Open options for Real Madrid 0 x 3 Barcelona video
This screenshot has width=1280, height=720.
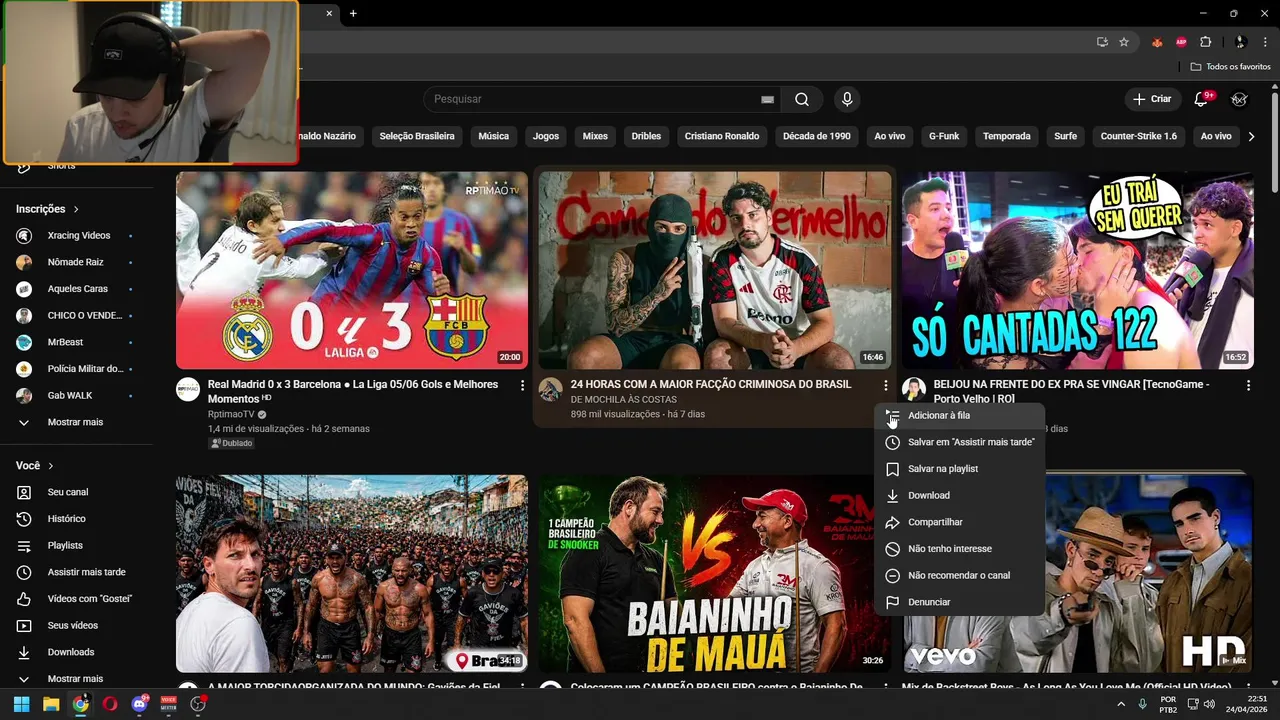[522, 385]
